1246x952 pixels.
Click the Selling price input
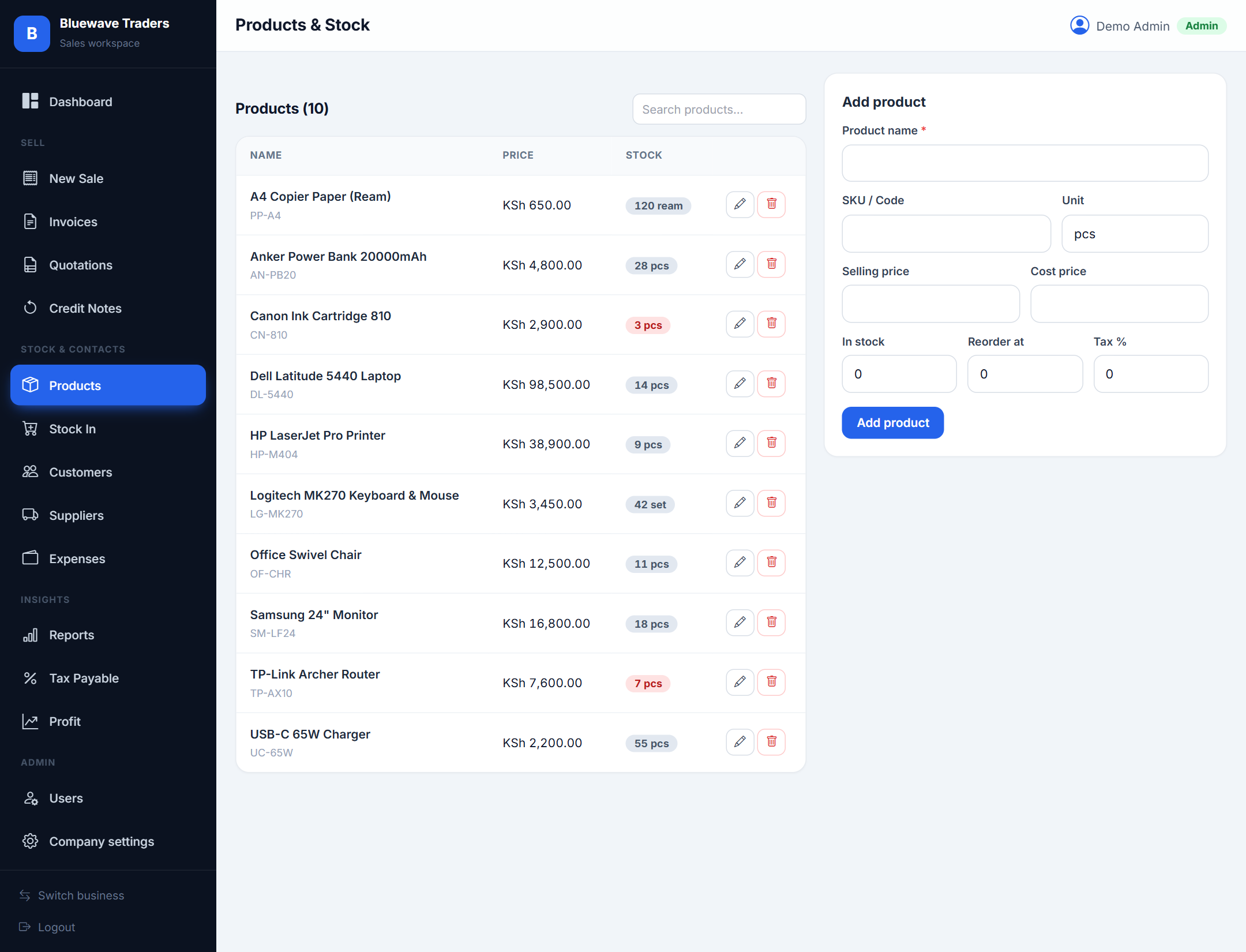coord(930,303)
